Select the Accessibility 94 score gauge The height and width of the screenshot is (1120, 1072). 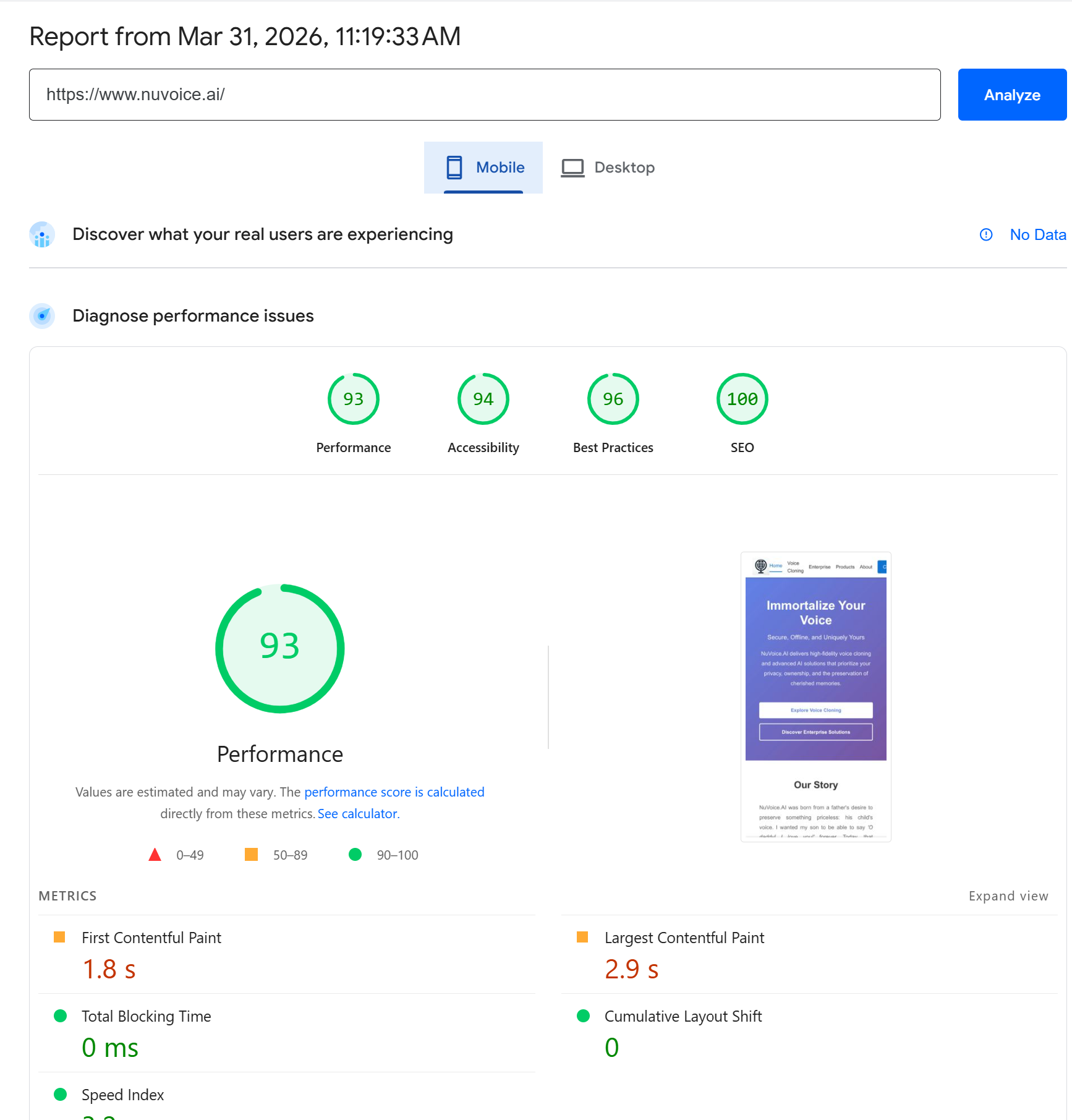click(483, 400)
